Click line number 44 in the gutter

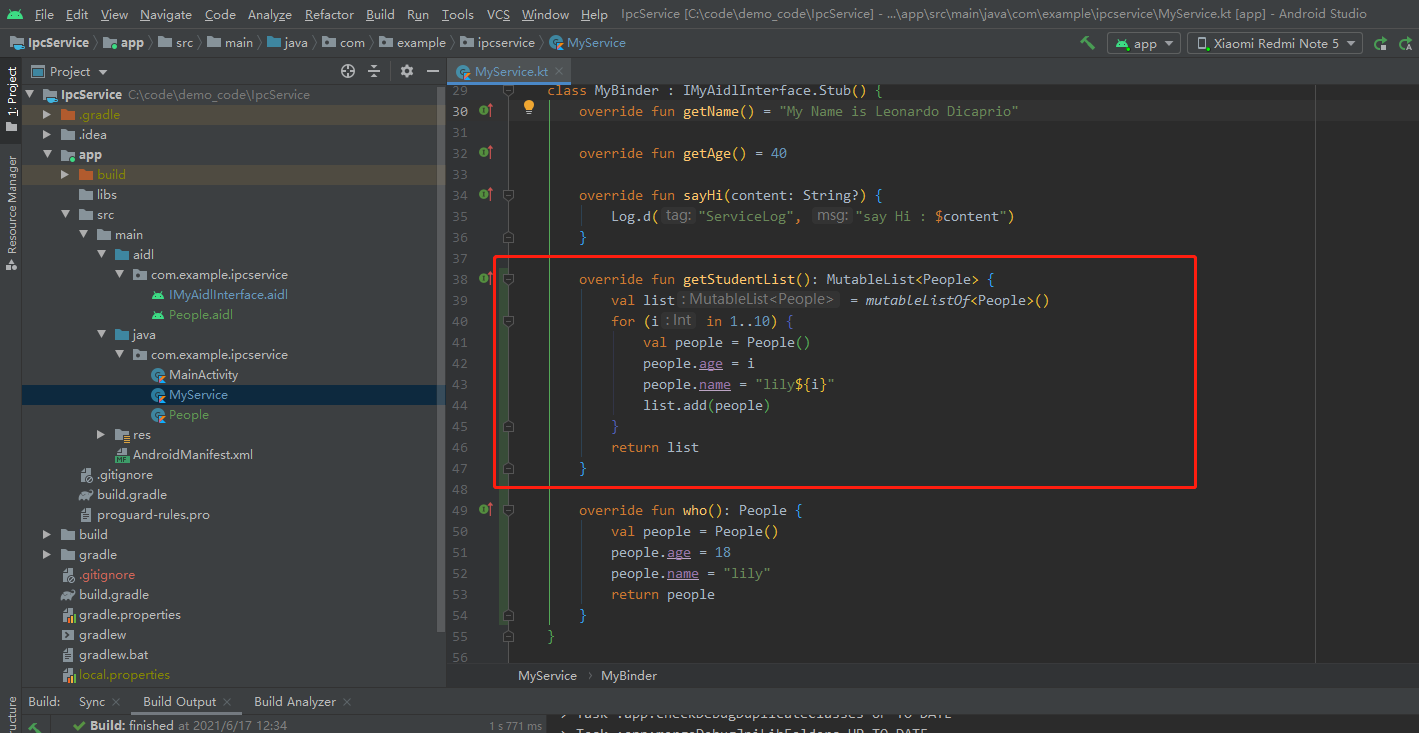tap(459, 405)
